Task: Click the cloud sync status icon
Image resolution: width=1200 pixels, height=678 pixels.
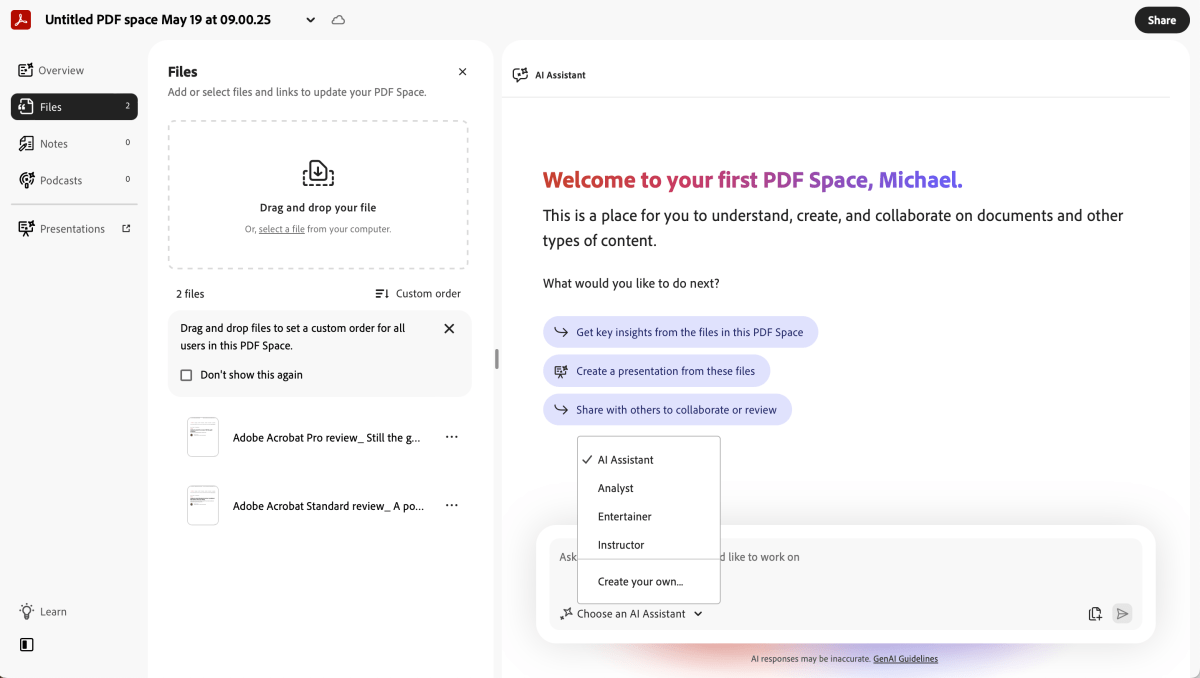Action: [338, 20]
